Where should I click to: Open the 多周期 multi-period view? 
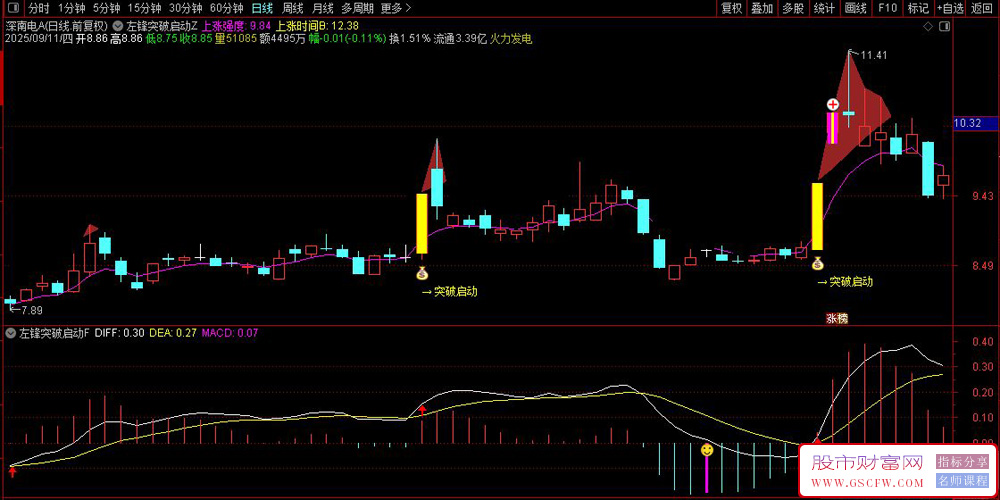[x=357, y=8]
